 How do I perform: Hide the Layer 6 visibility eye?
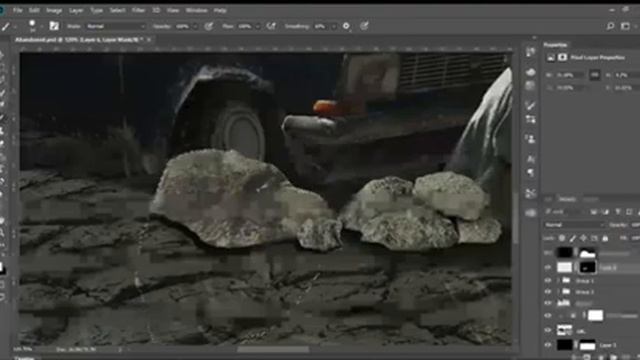click(548, 267)
